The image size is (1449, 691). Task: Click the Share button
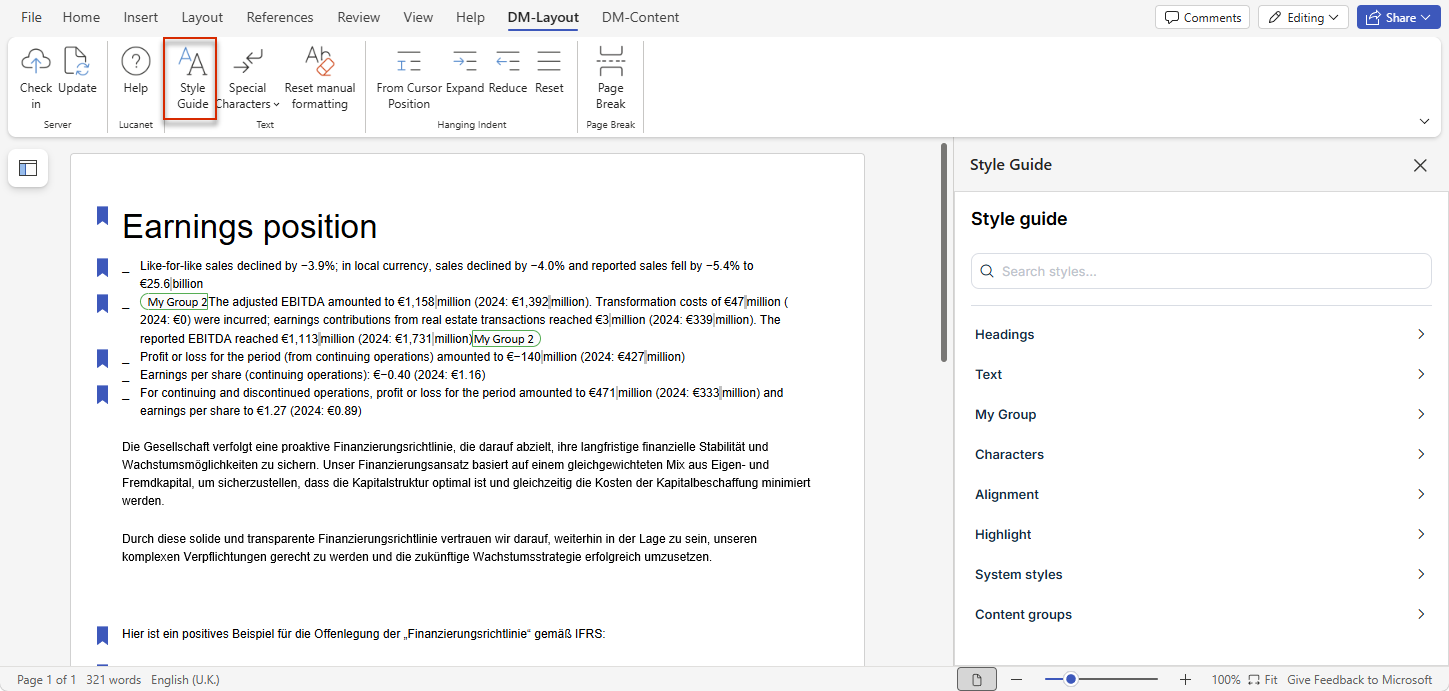(x=1398, y=17)
